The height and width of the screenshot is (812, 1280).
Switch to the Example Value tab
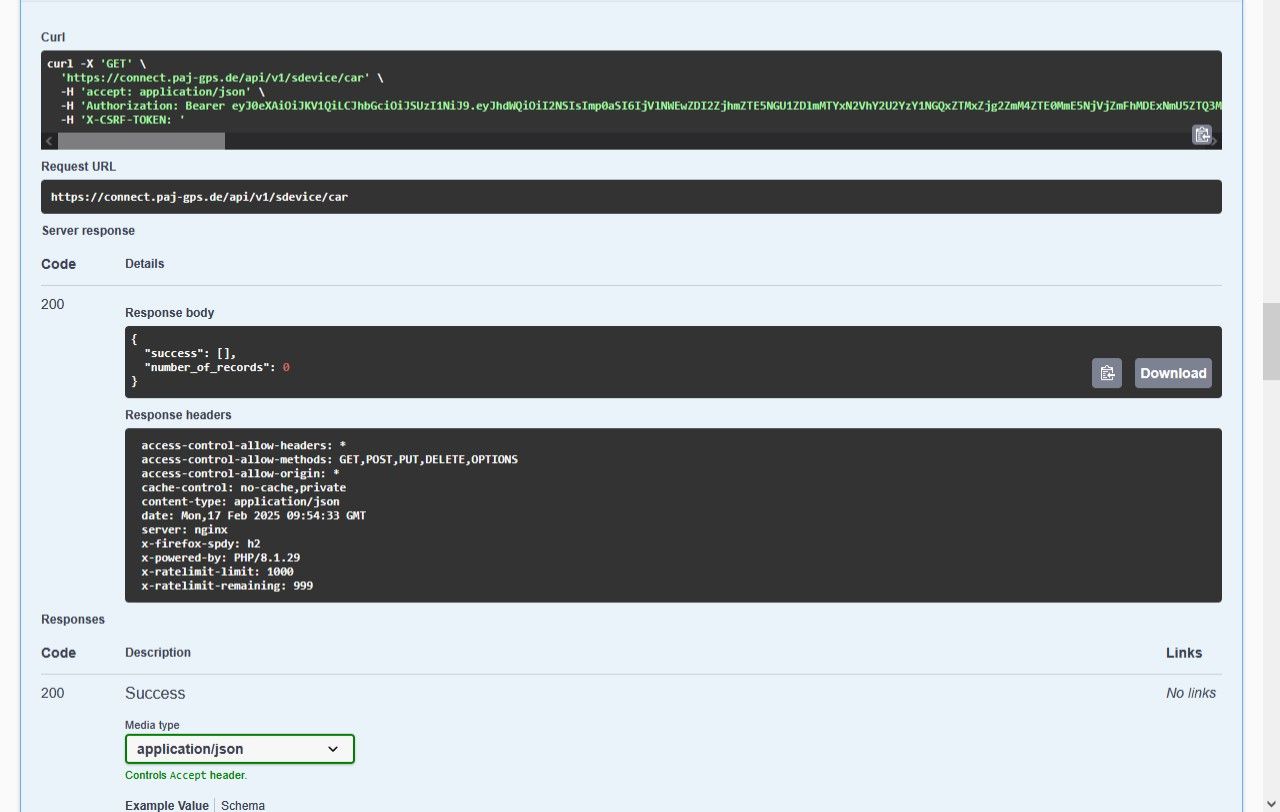(167, 805)
